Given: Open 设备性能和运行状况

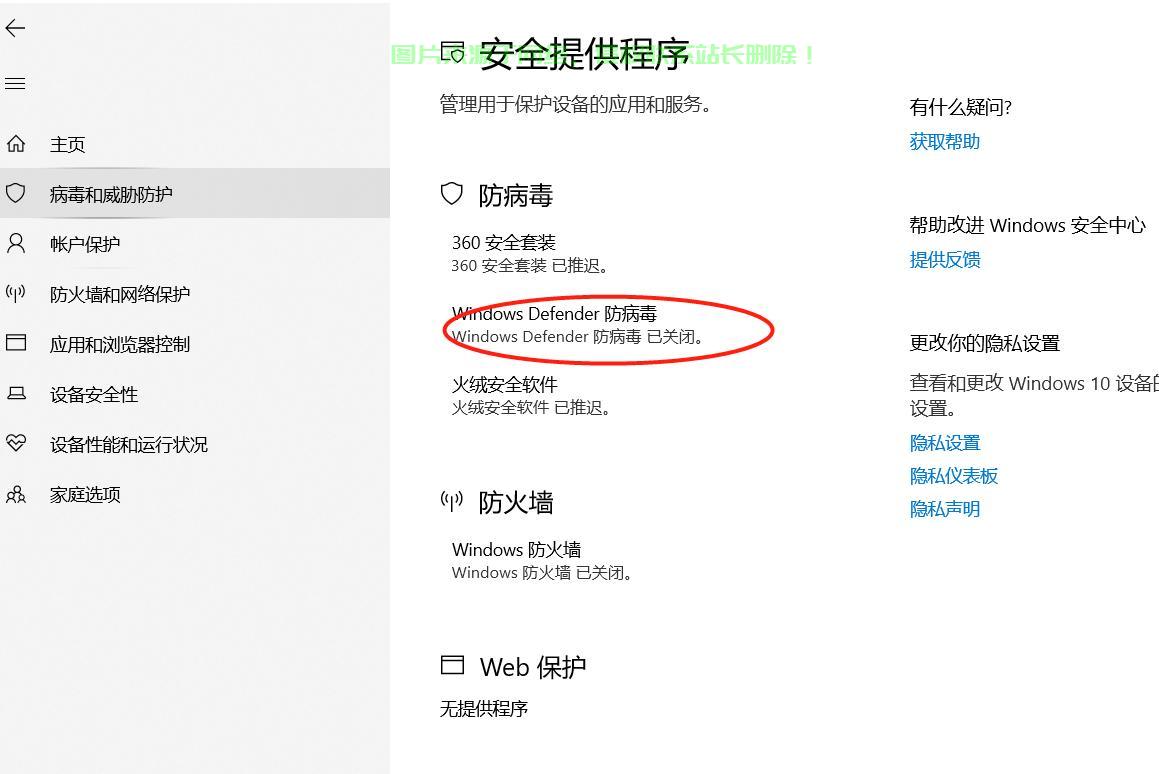Looking at the screenshot, I should point(129,444).
